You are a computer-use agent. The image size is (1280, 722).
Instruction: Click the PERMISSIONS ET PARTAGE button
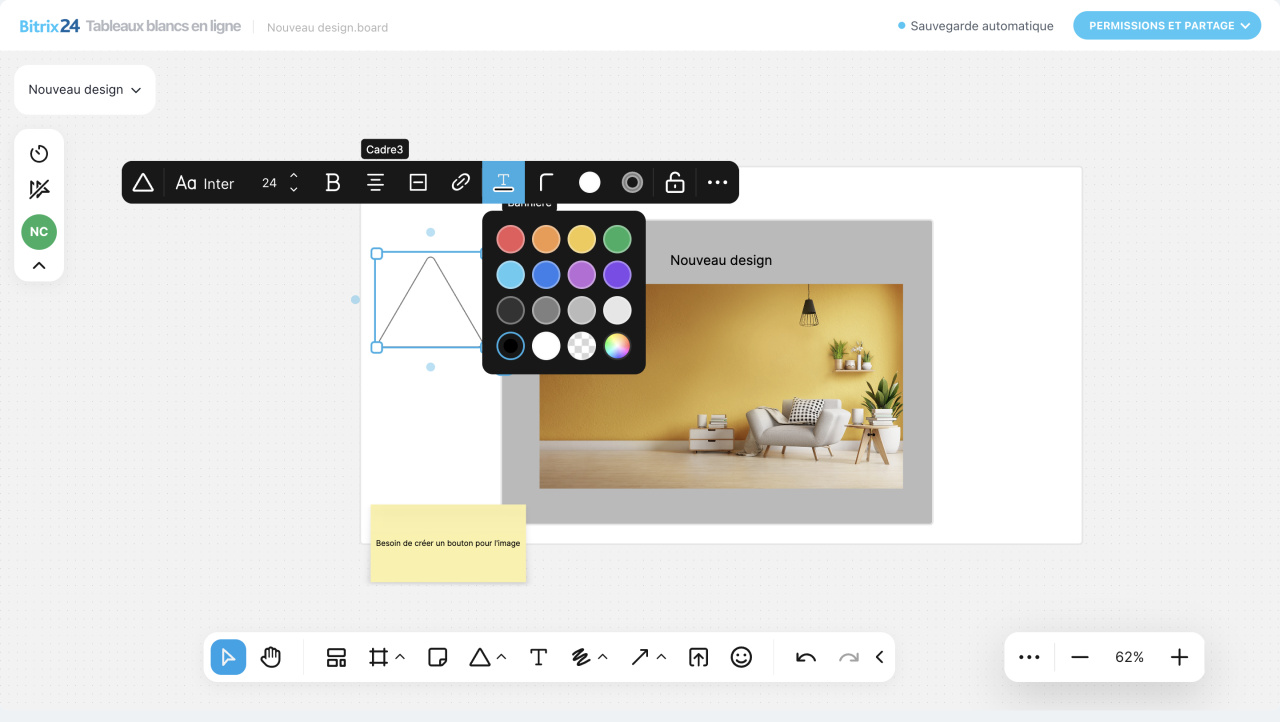pos(1166,25)
